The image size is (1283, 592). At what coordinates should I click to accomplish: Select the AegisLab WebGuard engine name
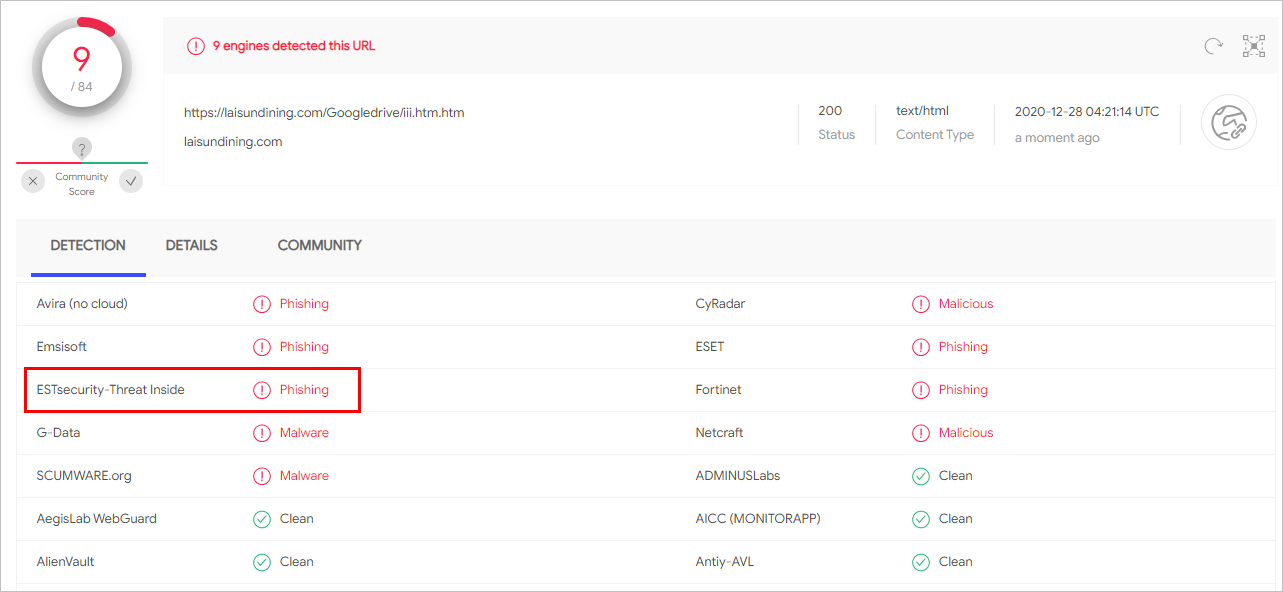pyautogui.click(x=97, y=519)
